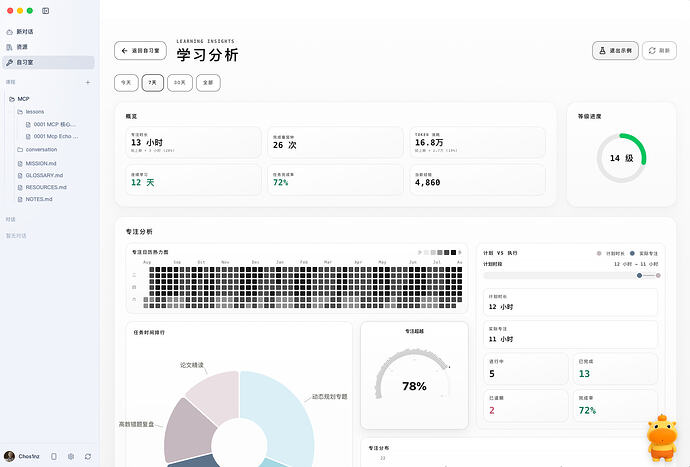The width and height of the screenshot is (690, 467).
Task: Click the Chosfnz user avatar
Action: 9,456
